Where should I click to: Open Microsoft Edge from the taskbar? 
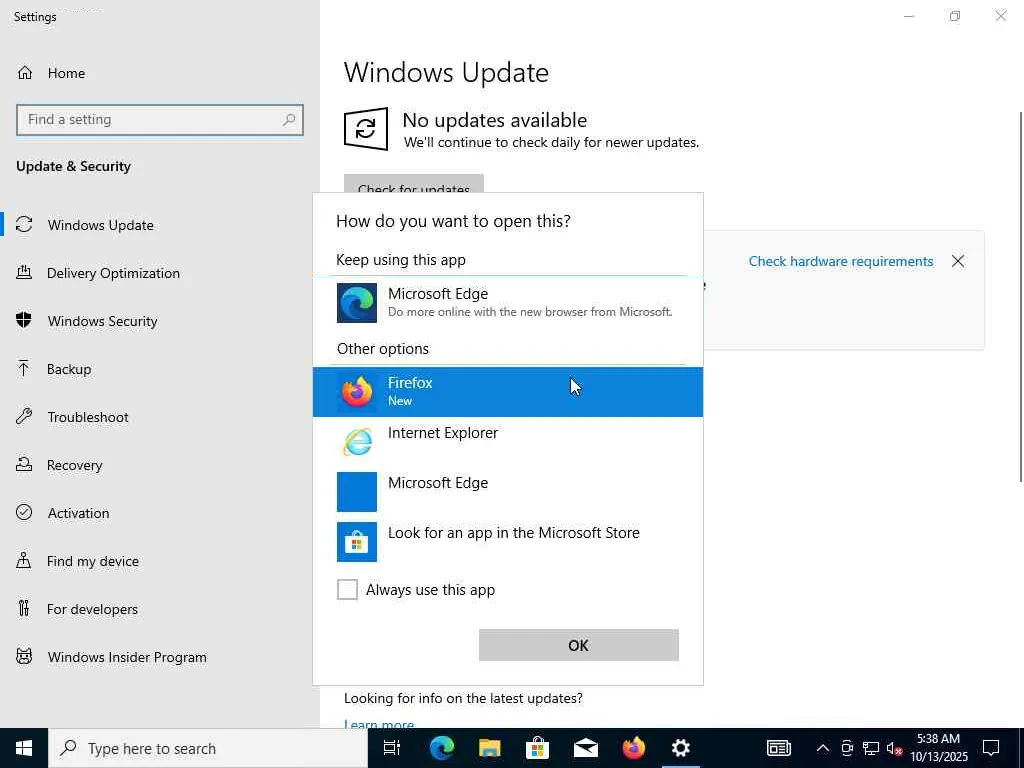click(x=441, y=748)
